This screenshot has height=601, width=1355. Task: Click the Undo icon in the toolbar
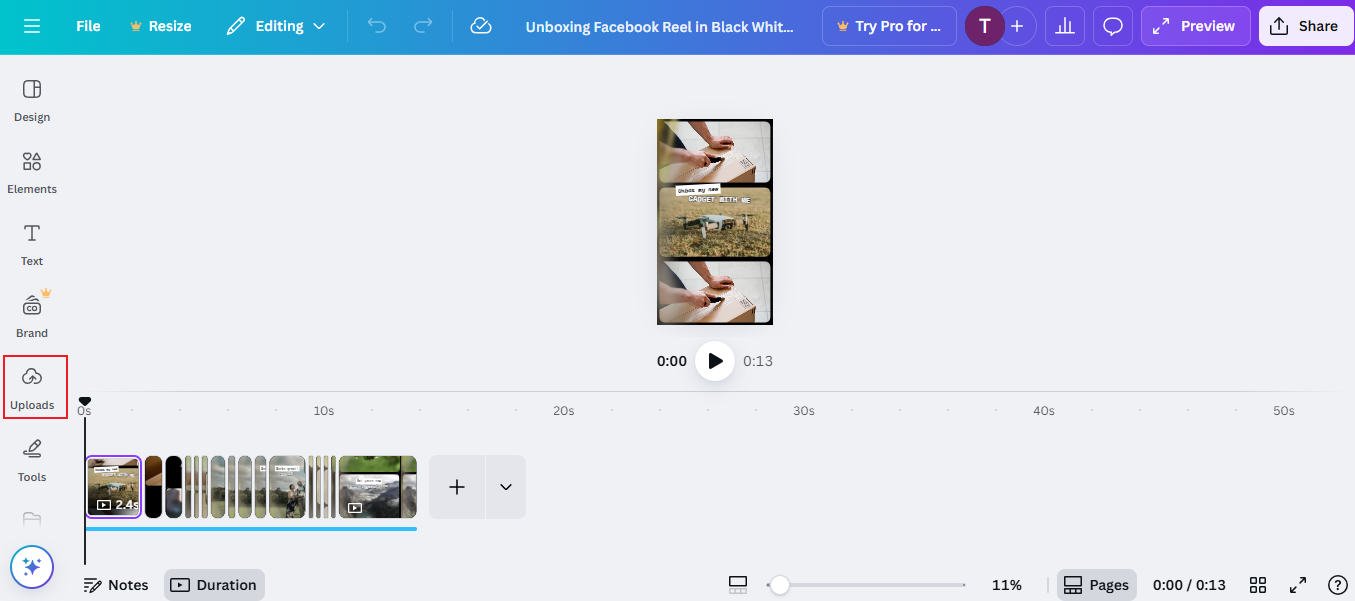pyautogui.click(x=377, y=26)
